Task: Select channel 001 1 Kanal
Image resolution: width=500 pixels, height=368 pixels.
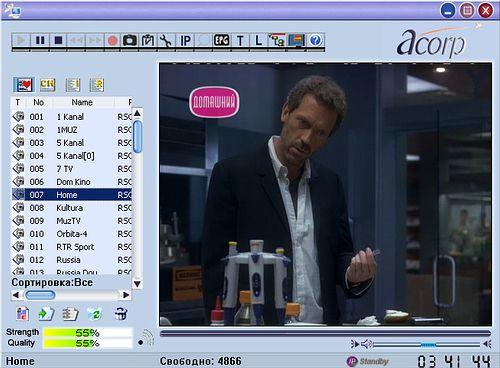Action: pyautogui.click(x=72, y=117)
